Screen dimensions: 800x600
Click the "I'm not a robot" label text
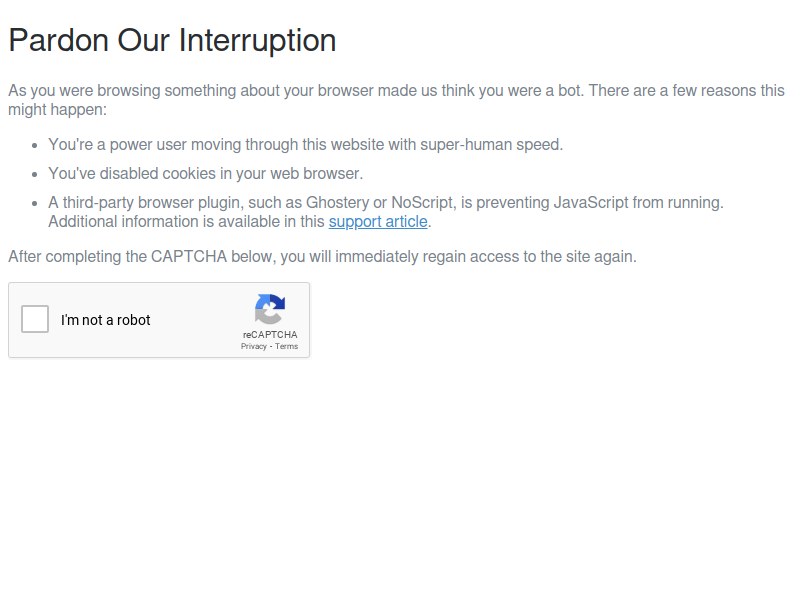106,320
